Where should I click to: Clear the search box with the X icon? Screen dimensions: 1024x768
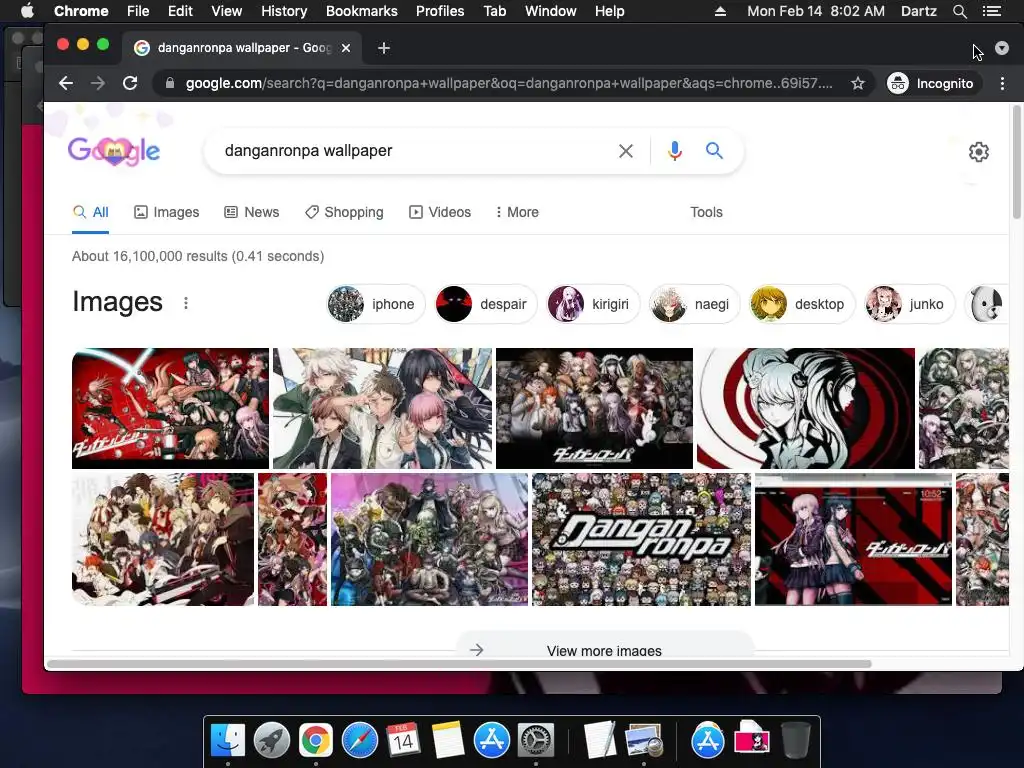pyautogui.click(x=626, y=151)
